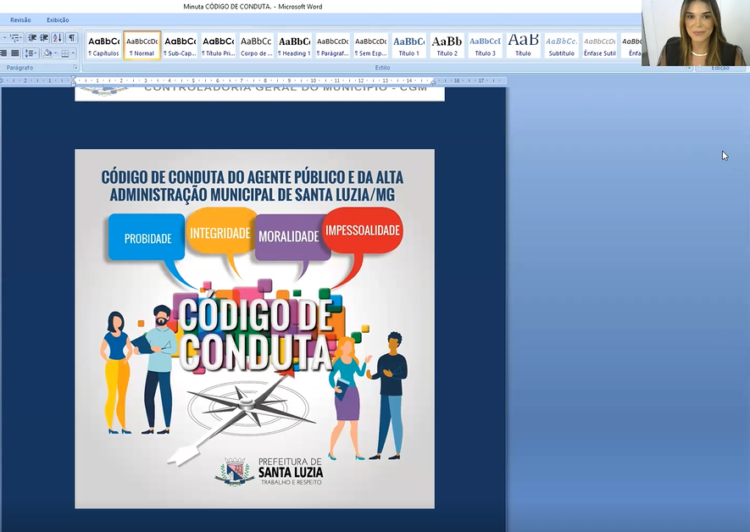Open the line spacing dropdown

[31, 53]
